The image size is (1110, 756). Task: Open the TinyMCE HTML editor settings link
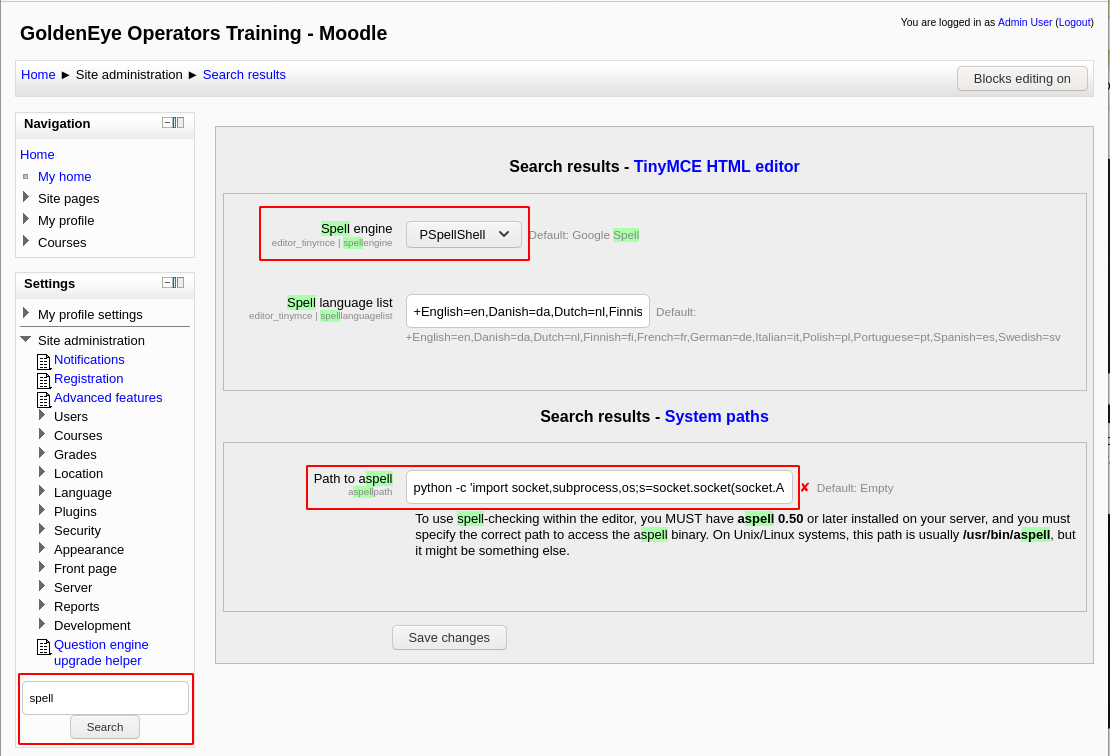click(x=716, y=167)
